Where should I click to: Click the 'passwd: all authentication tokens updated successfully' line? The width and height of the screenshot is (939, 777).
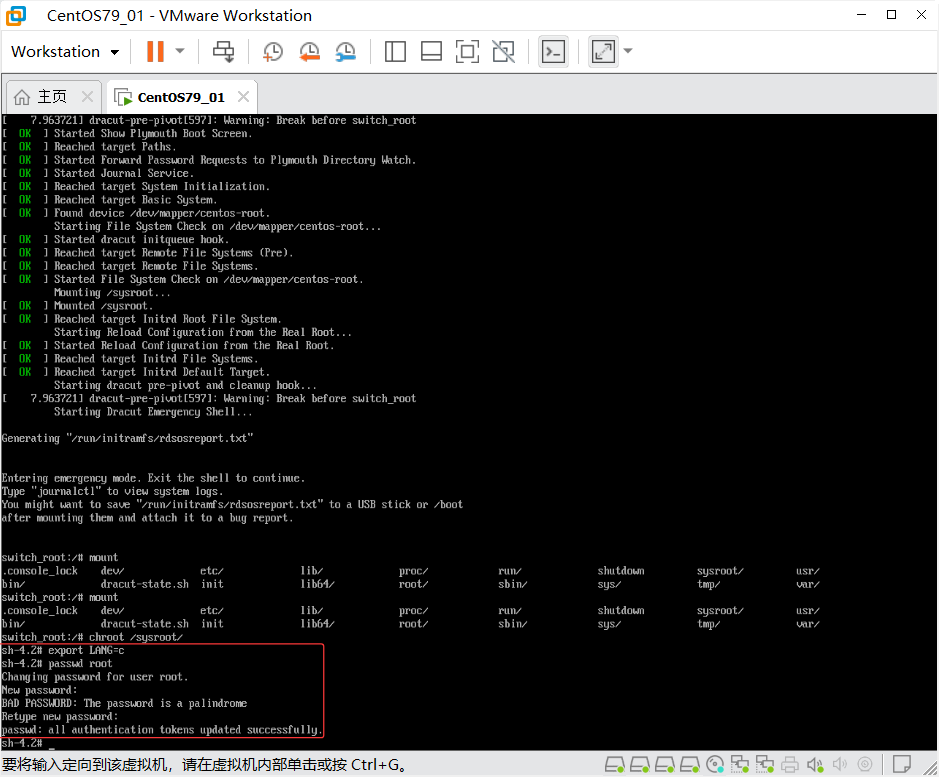pyautogui.click(x=162, y=730)
